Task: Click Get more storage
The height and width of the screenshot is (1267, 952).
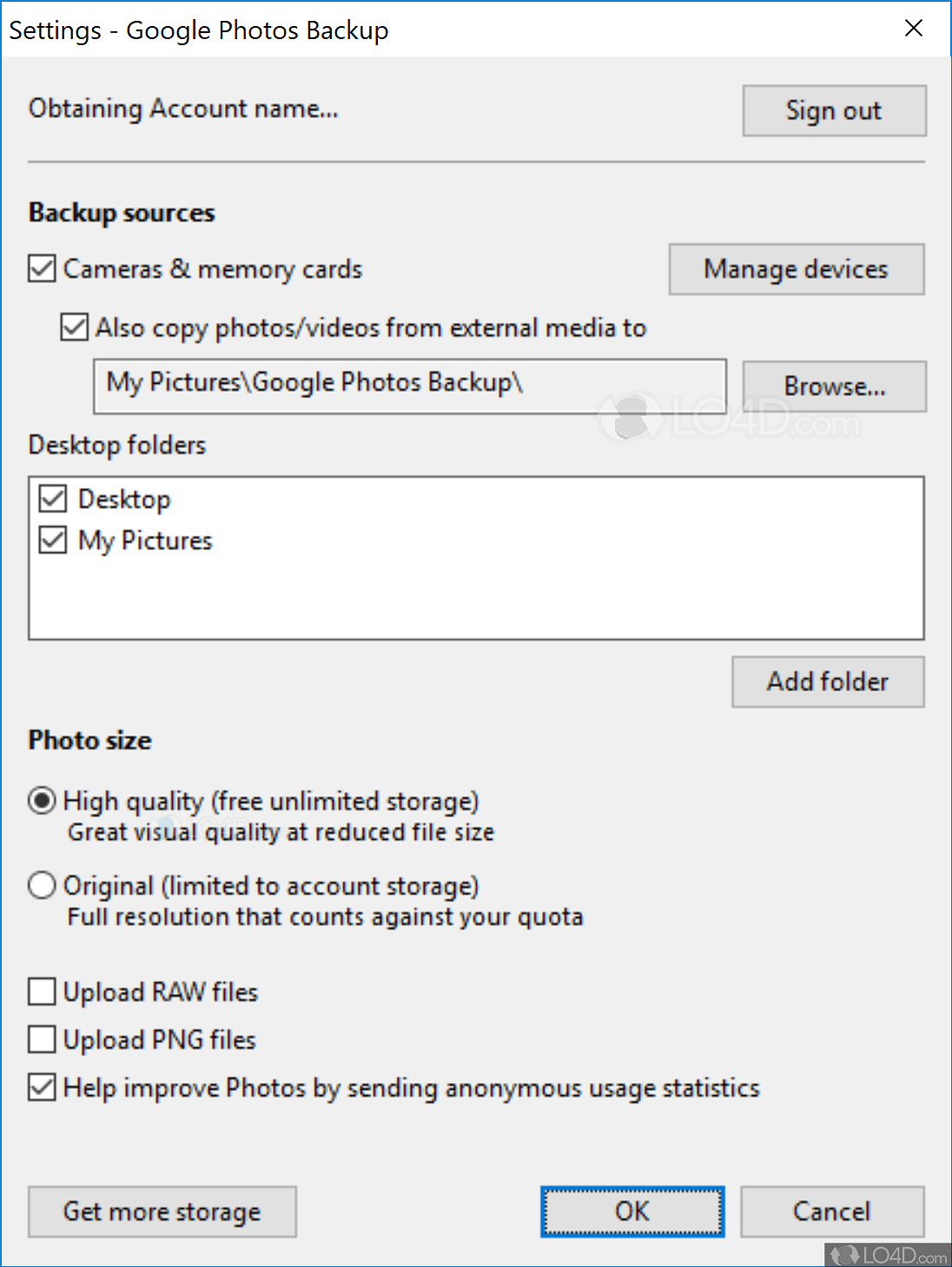Action: (162, 1211)
